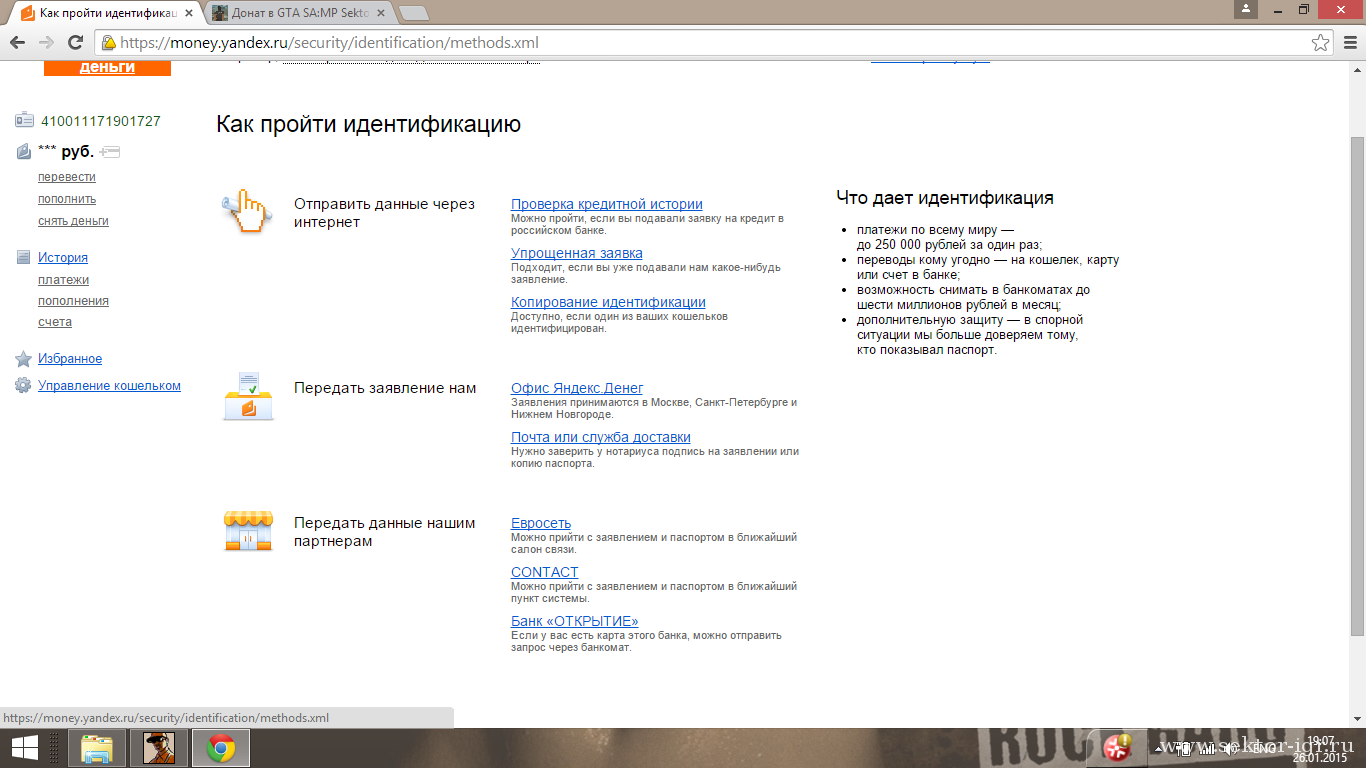1366x768 pixels.
Task: Close the Донат в GTA SA:MP tab
Action: click(383, 13)
